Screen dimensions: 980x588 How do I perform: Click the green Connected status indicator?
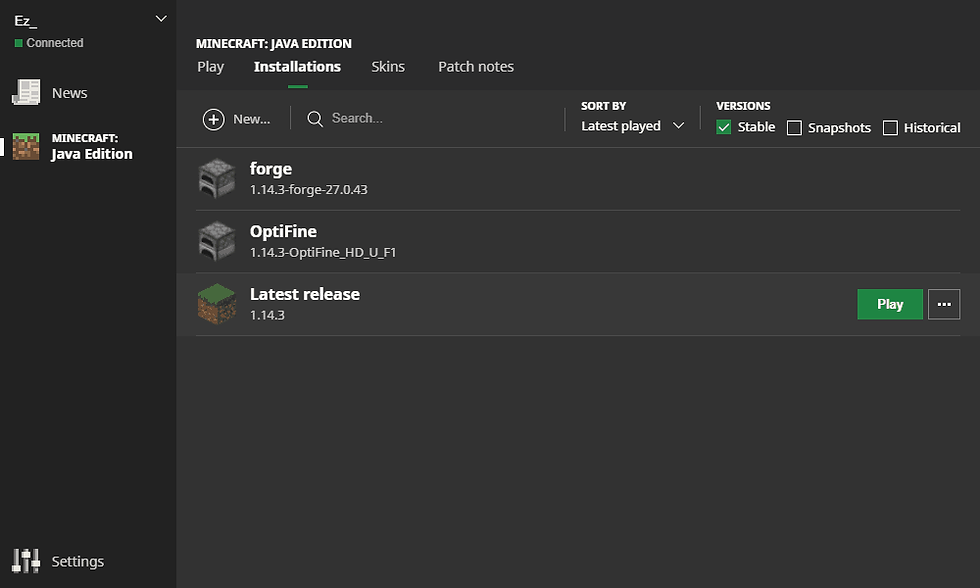[19, 43]
